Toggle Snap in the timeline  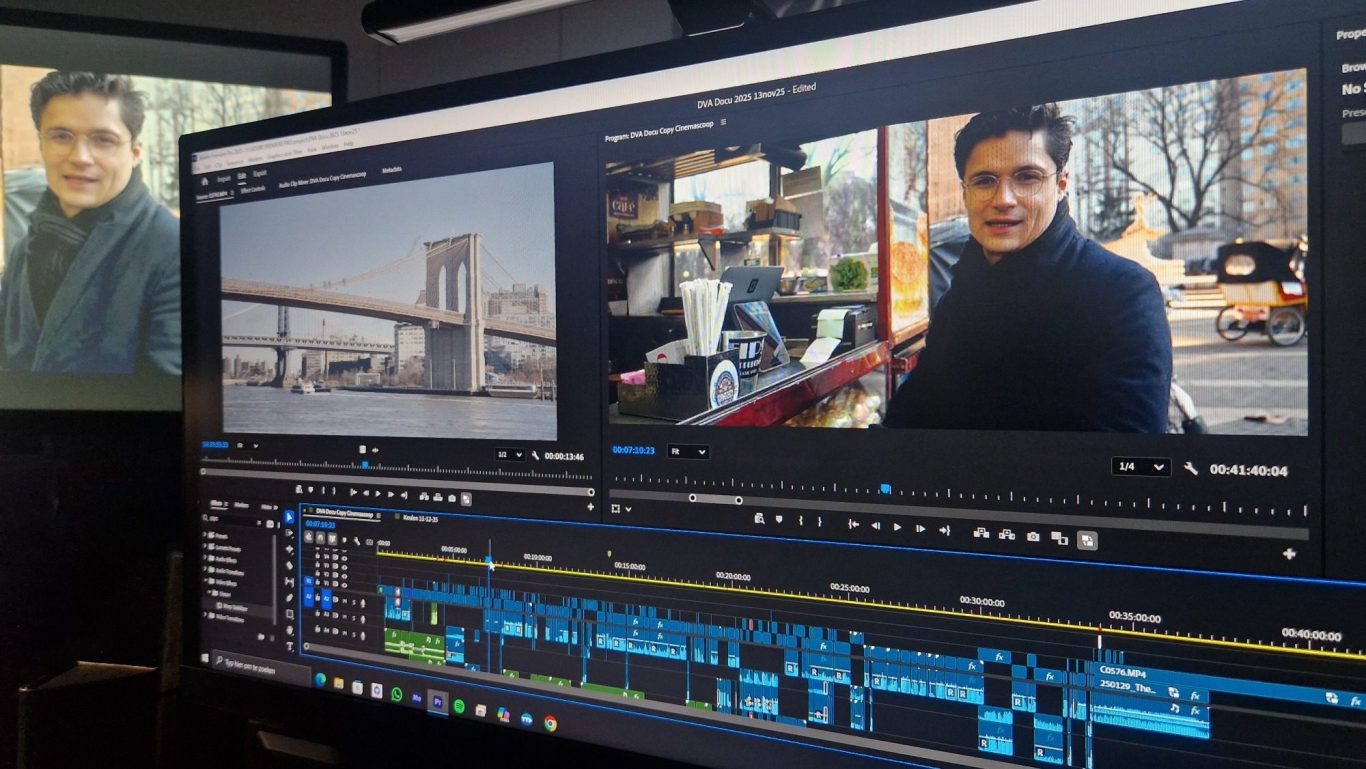click(320, 537)
